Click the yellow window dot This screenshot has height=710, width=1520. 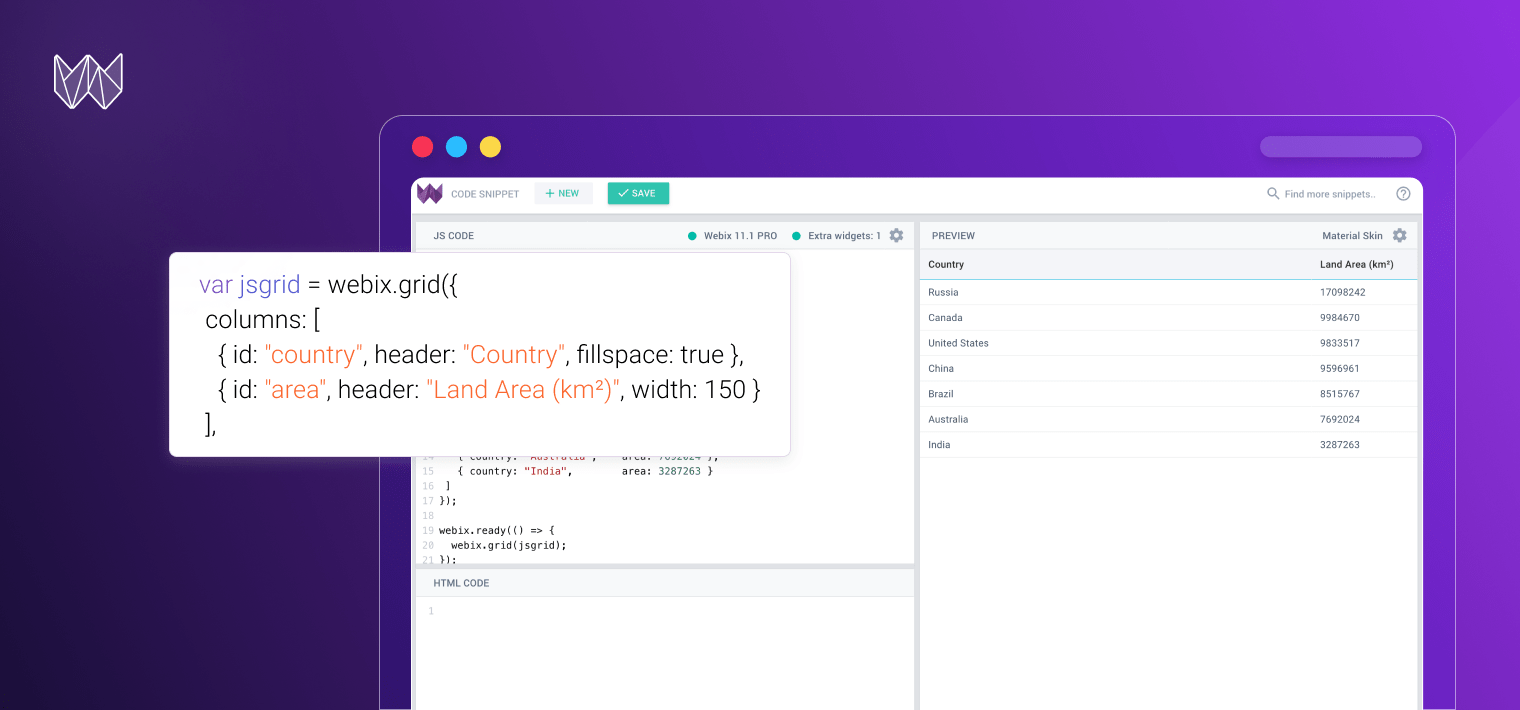click(490, 147)
